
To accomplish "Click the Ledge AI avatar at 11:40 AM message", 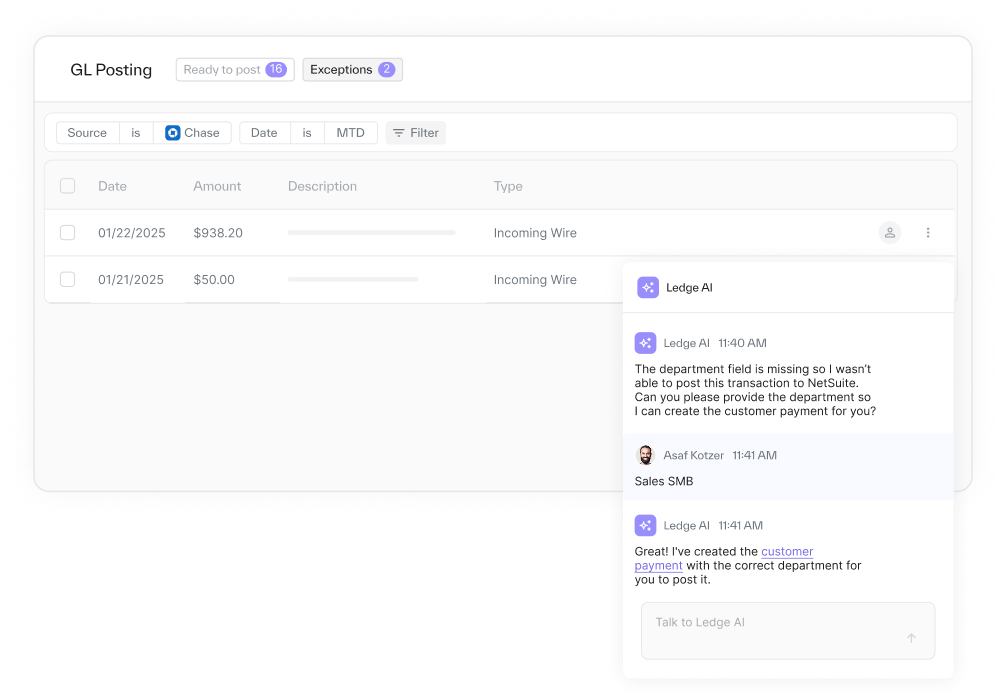I will click(x=646, y=343).
